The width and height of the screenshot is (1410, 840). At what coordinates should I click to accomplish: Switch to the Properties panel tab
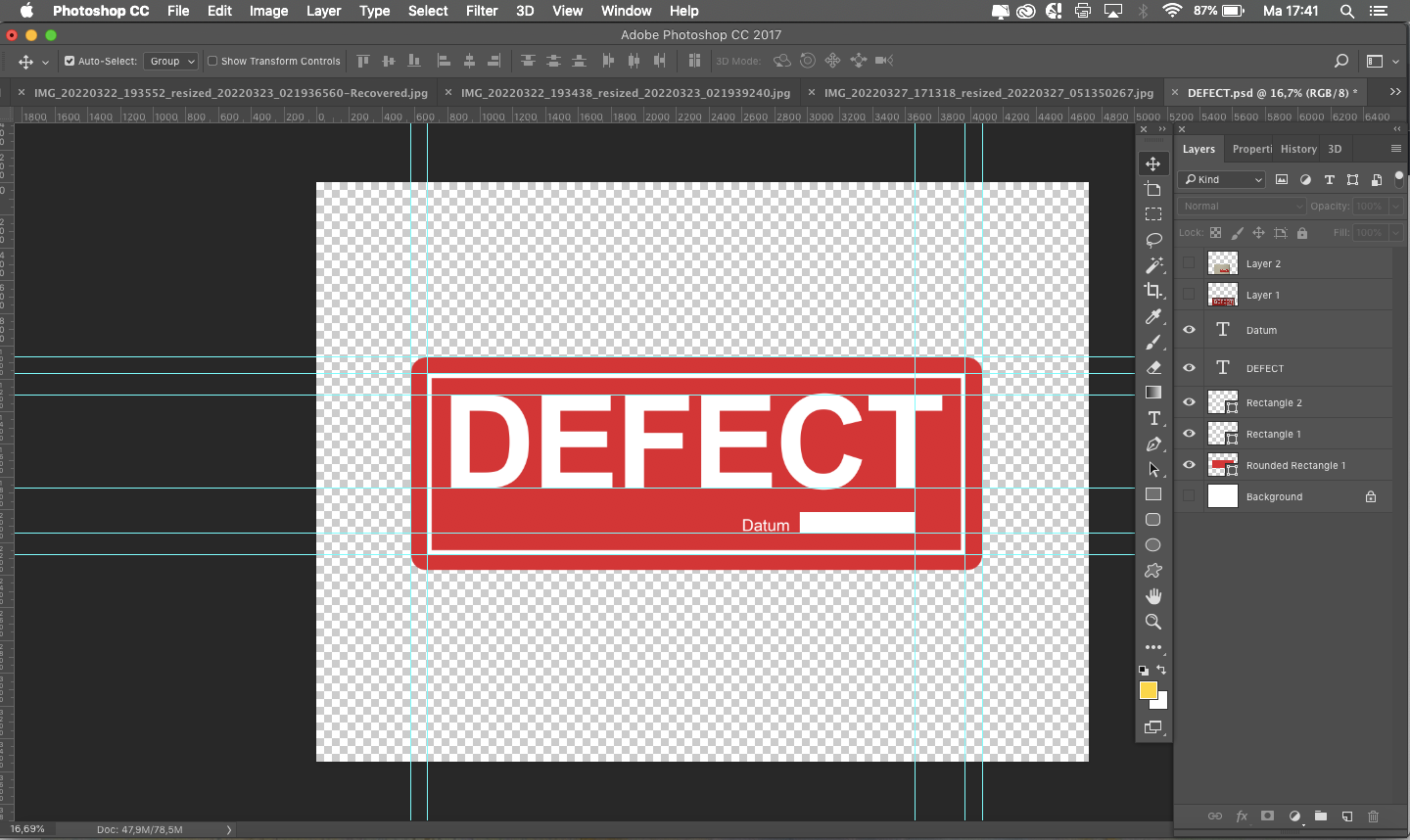[x=1252, y=149]
